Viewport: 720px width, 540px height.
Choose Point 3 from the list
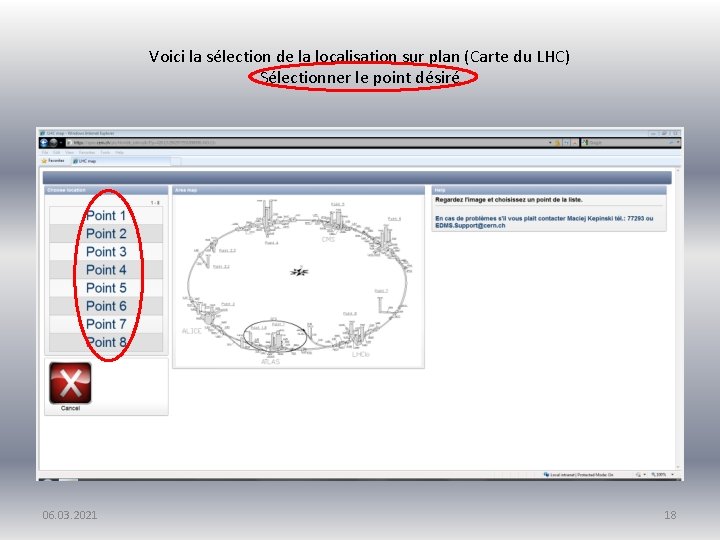tap(106, 252)
